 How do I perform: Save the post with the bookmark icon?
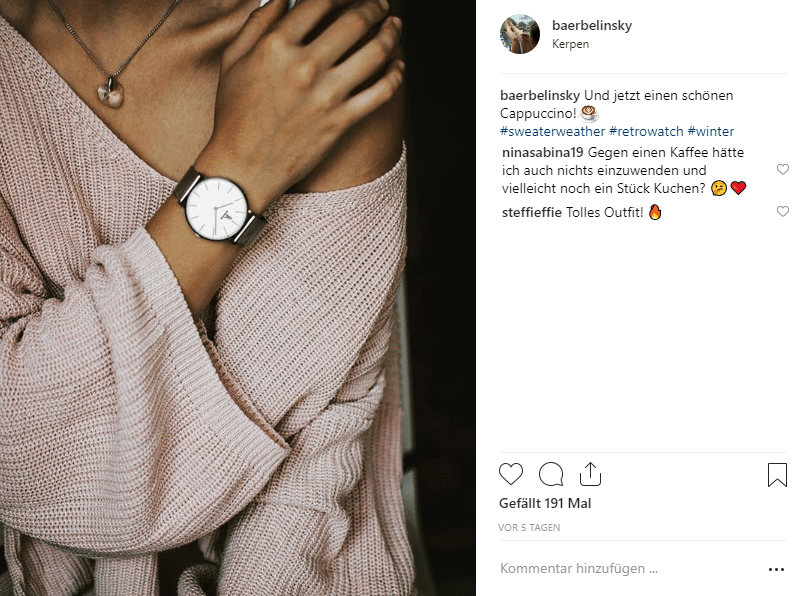(777, 475)
